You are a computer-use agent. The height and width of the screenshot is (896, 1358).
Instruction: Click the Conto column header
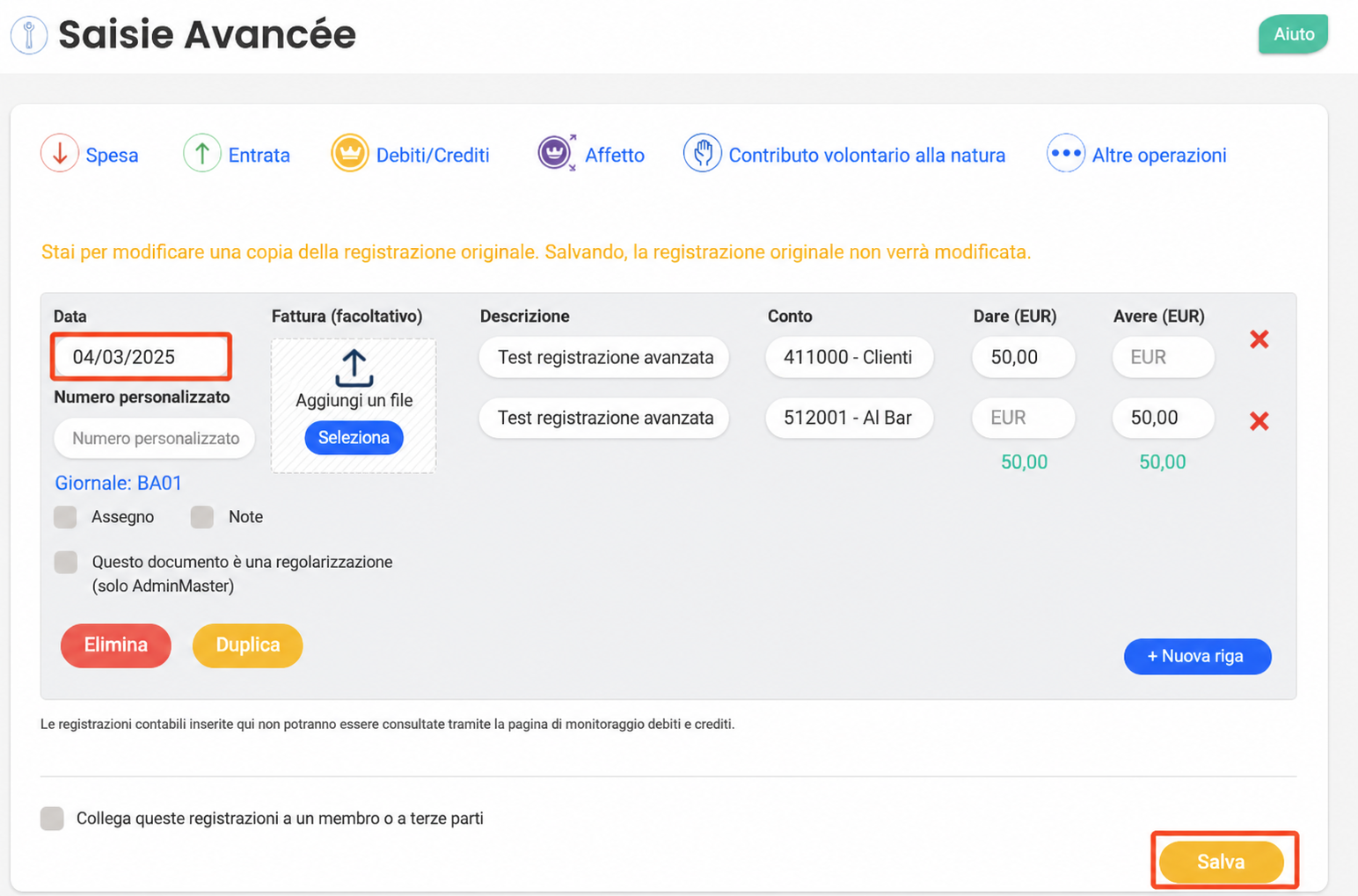point(790,317)
